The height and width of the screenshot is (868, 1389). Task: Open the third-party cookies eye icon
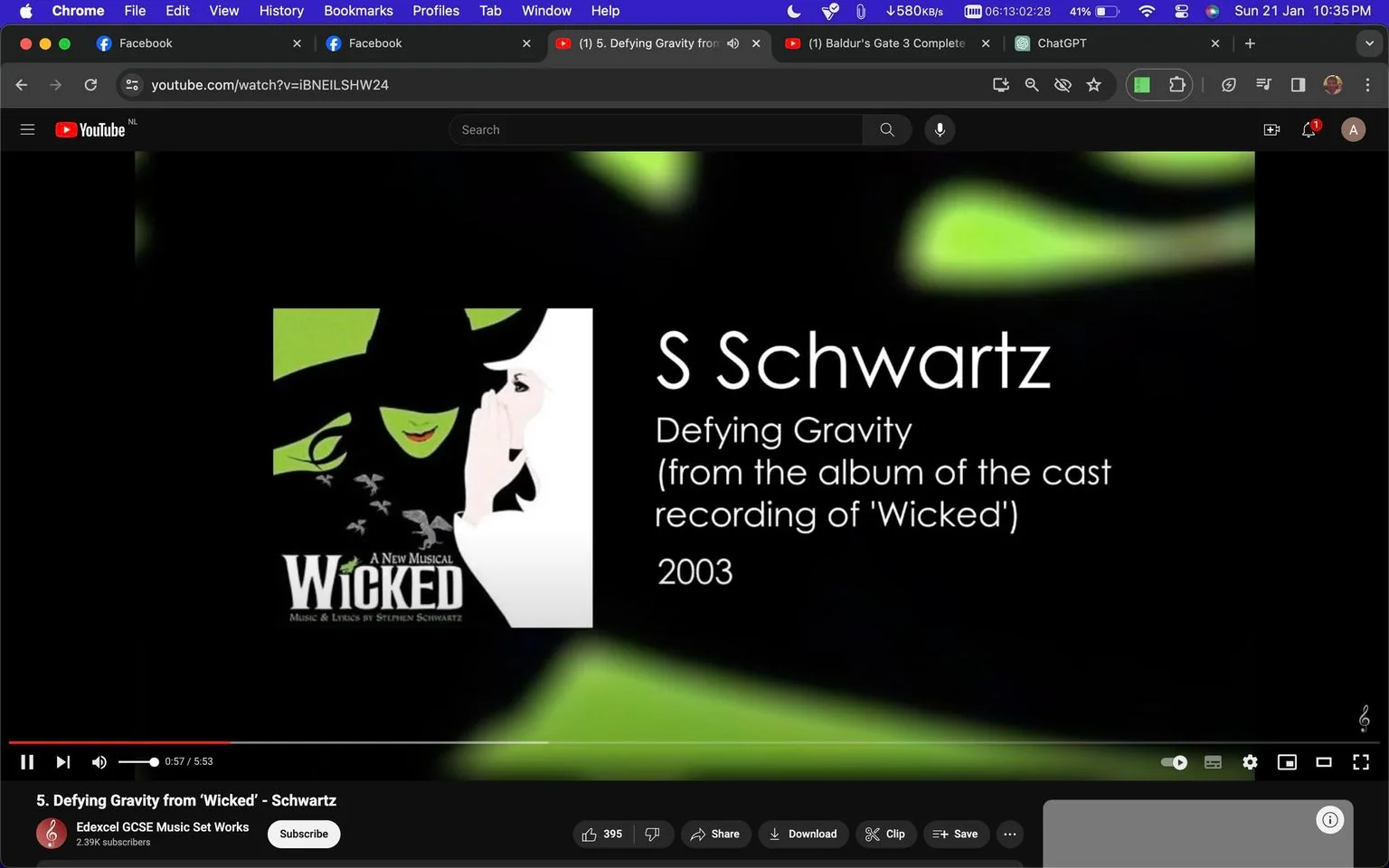(x=1063, y=84)
